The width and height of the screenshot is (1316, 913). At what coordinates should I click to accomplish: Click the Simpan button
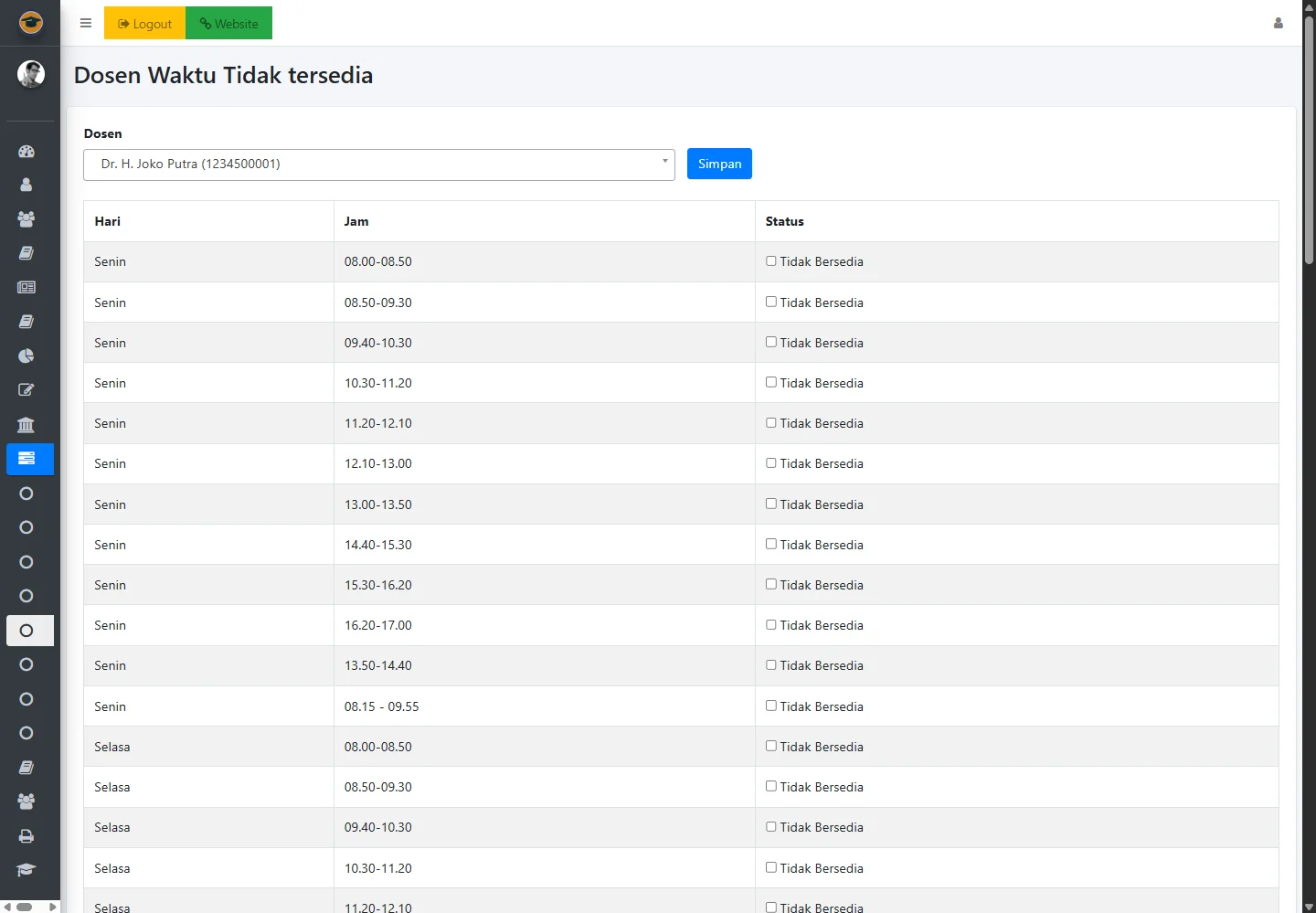tap(719, 165)
